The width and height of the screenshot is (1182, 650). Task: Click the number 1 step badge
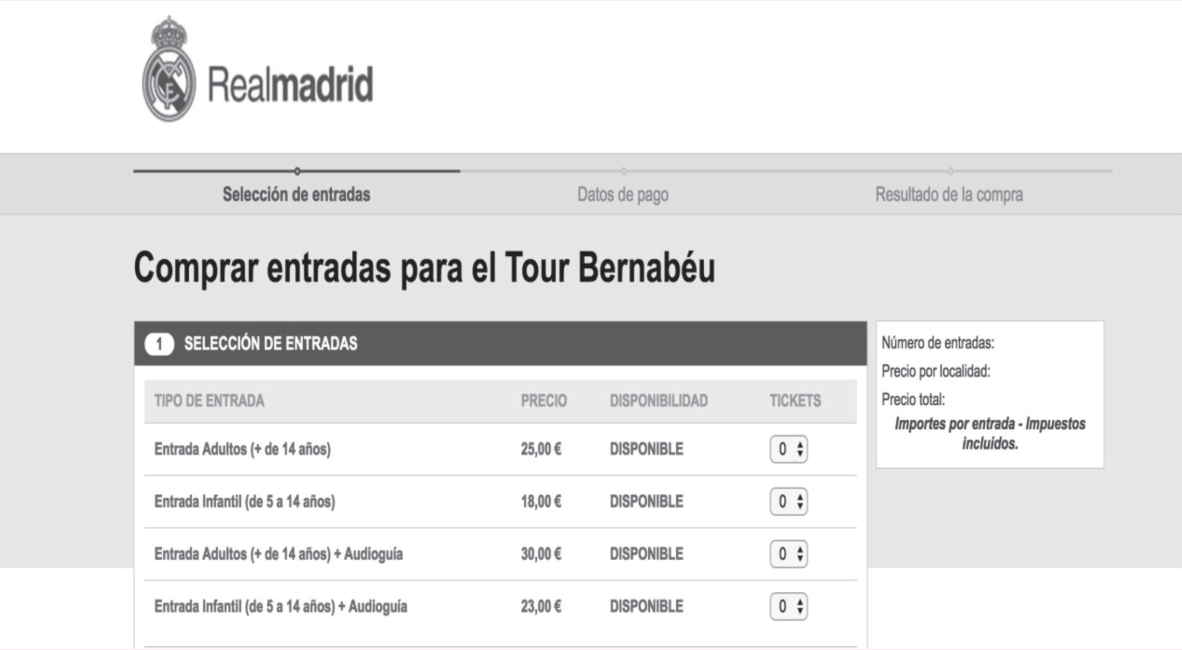(160, 344)
